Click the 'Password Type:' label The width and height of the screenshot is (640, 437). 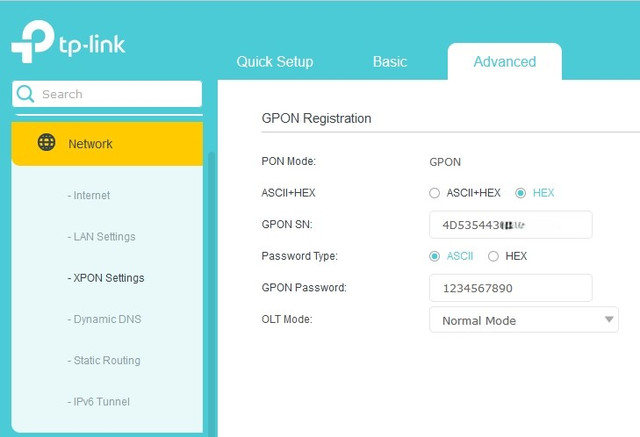pyautogui.click(x=300, y=256)
